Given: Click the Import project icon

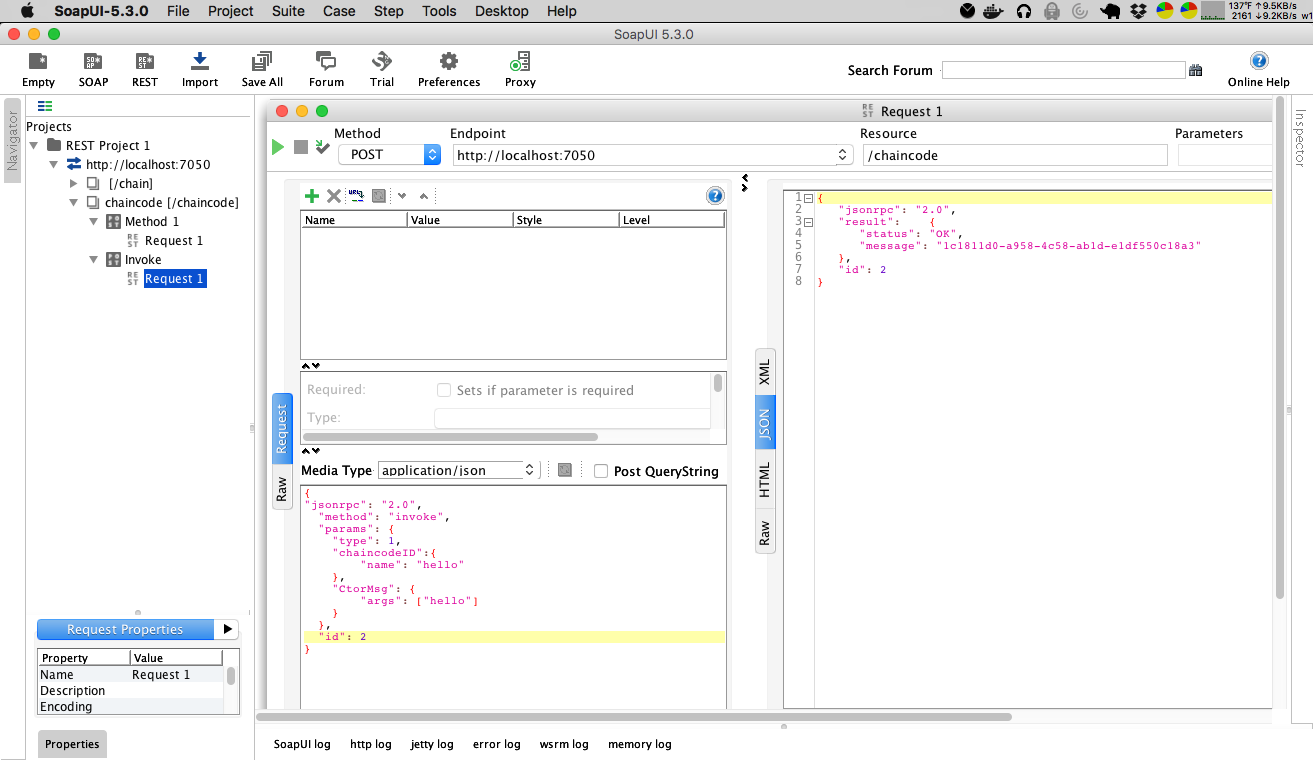Looking at the screenshot, I should pyautogui.click(x=199, y=62).
